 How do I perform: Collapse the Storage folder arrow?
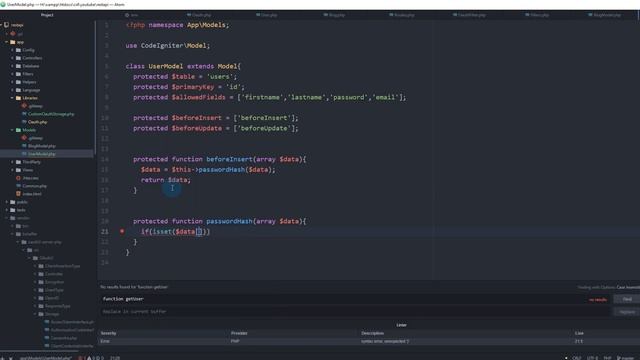pyautogui.click(x=36, y=314)
